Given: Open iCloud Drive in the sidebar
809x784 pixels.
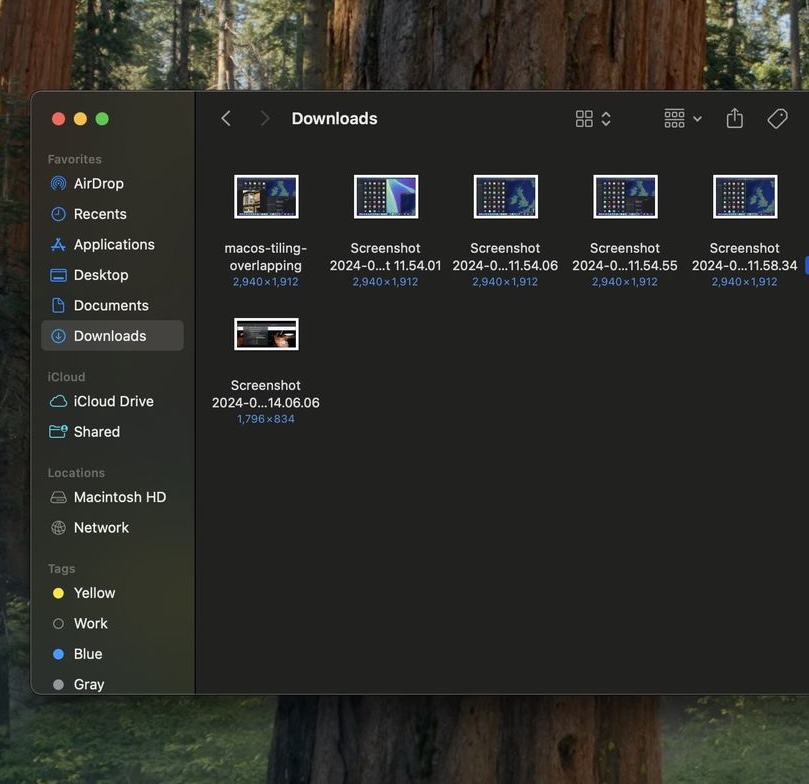Looking at the screenshot, I should (113, 401).
